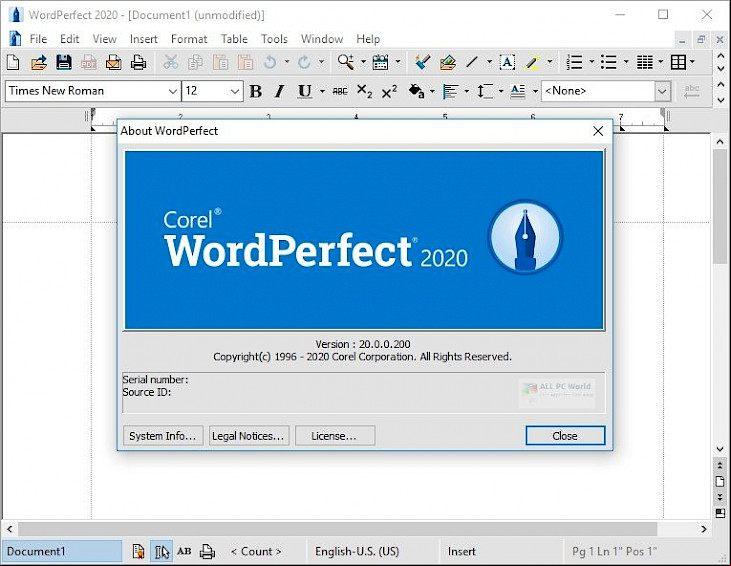The height and width of the screenshot is (566, 731).
Task: Open the File menu
Action: 38,39
